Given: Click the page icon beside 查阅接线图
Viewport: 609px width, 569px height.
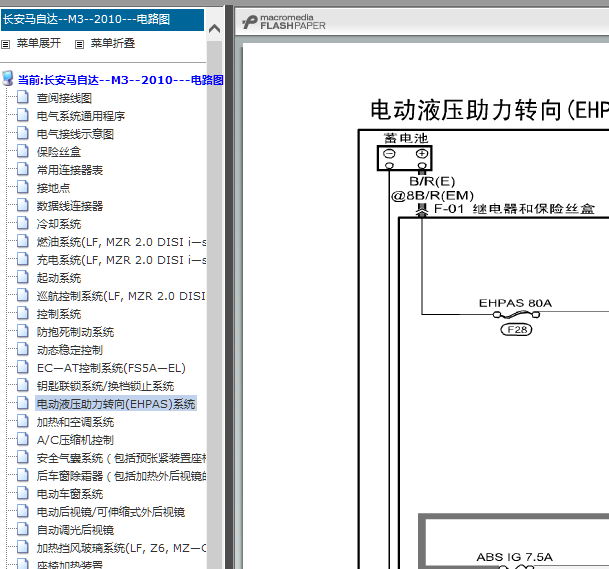Looking at the screenshot, I should (23, 97).
